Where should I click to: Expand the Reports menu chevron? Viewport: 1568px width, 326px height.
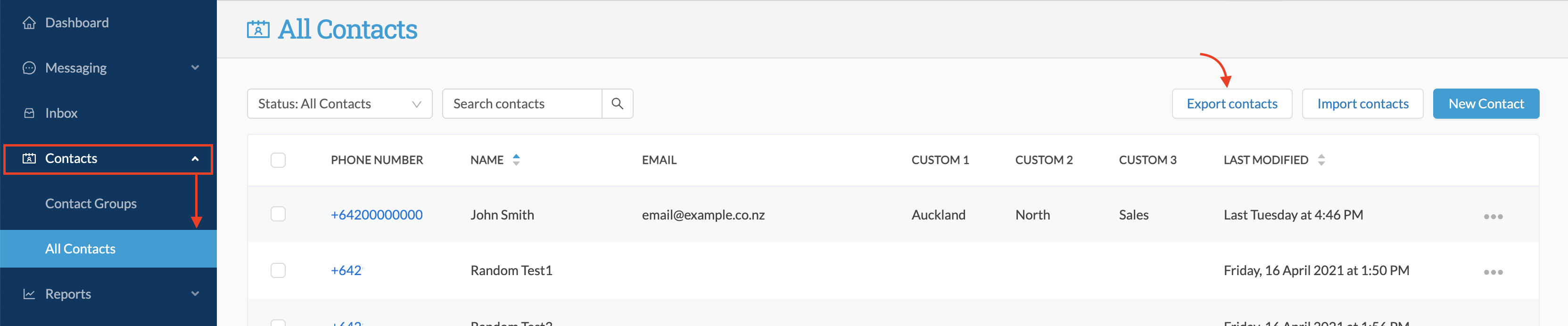(195, 294)
